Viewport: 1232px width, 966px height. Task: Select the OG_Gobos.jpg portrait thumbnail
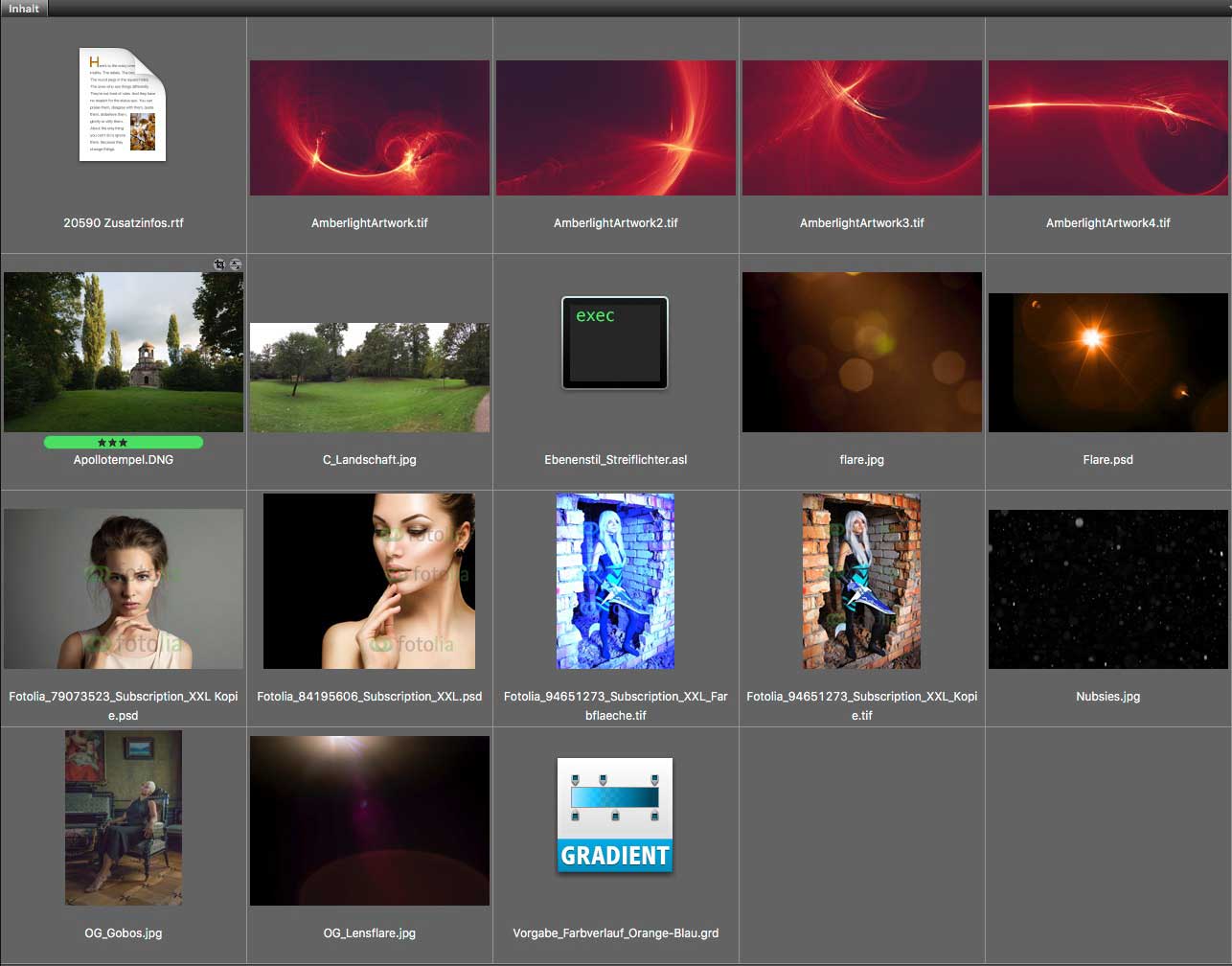[x=124, y=817]
